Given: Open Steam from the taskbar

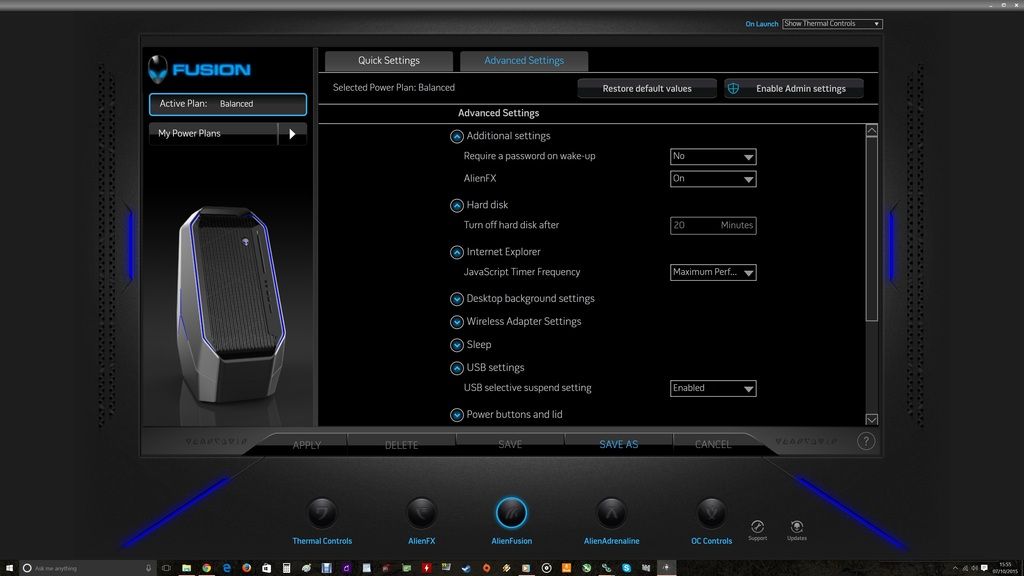Looking at the screenshot, I should tap(466, 568).
